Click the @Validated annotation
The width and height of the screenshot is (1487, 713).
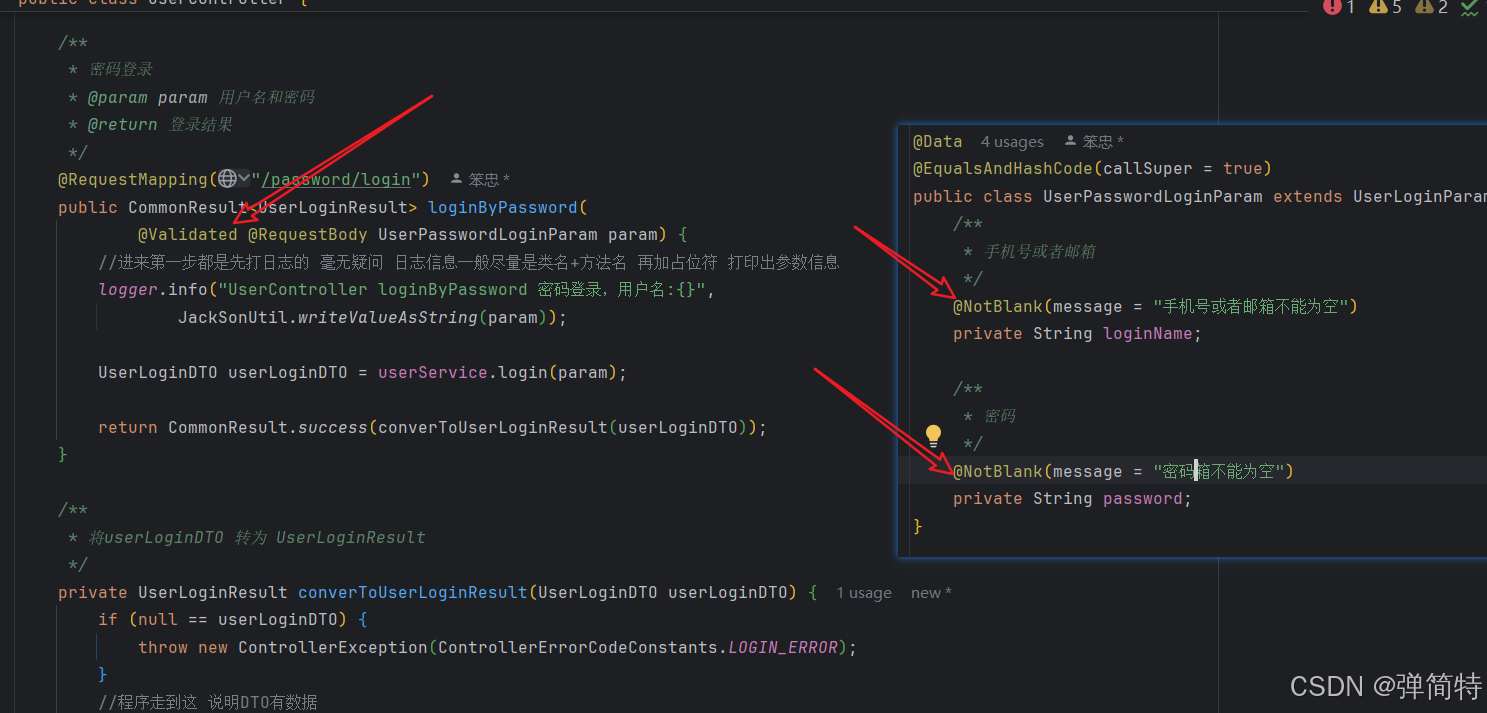point(188,235)
